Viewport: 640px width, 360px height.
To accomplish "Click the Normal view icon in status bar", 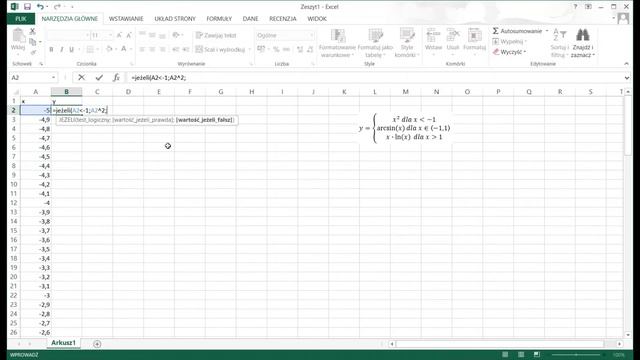I will coord(505,355).
